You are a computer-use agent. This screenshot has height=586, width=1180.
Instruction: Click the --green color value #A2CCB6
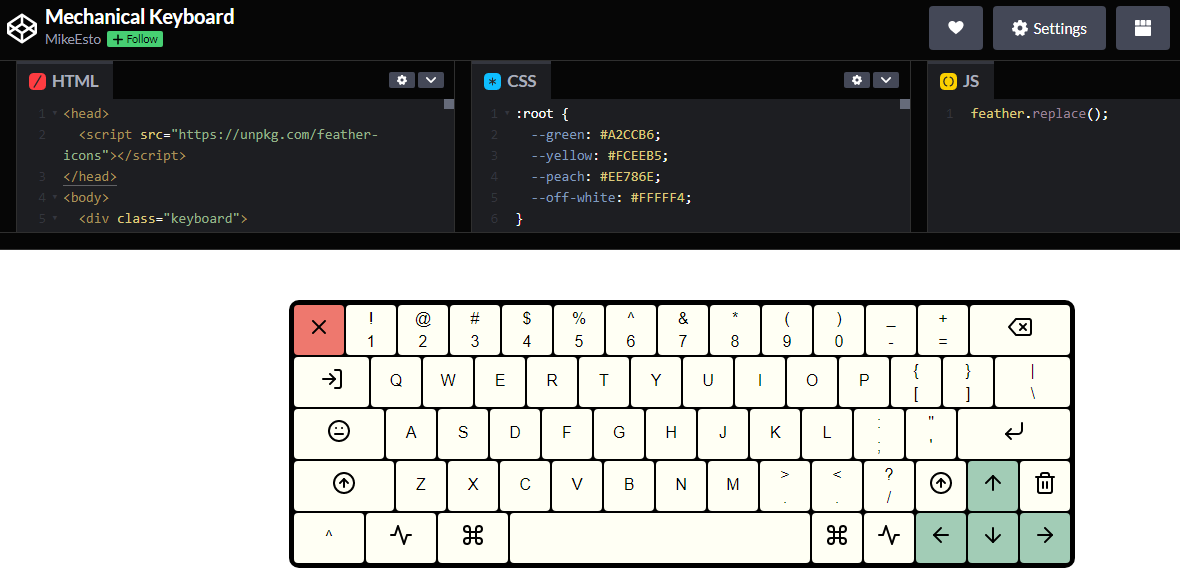(x=628, y=135)
